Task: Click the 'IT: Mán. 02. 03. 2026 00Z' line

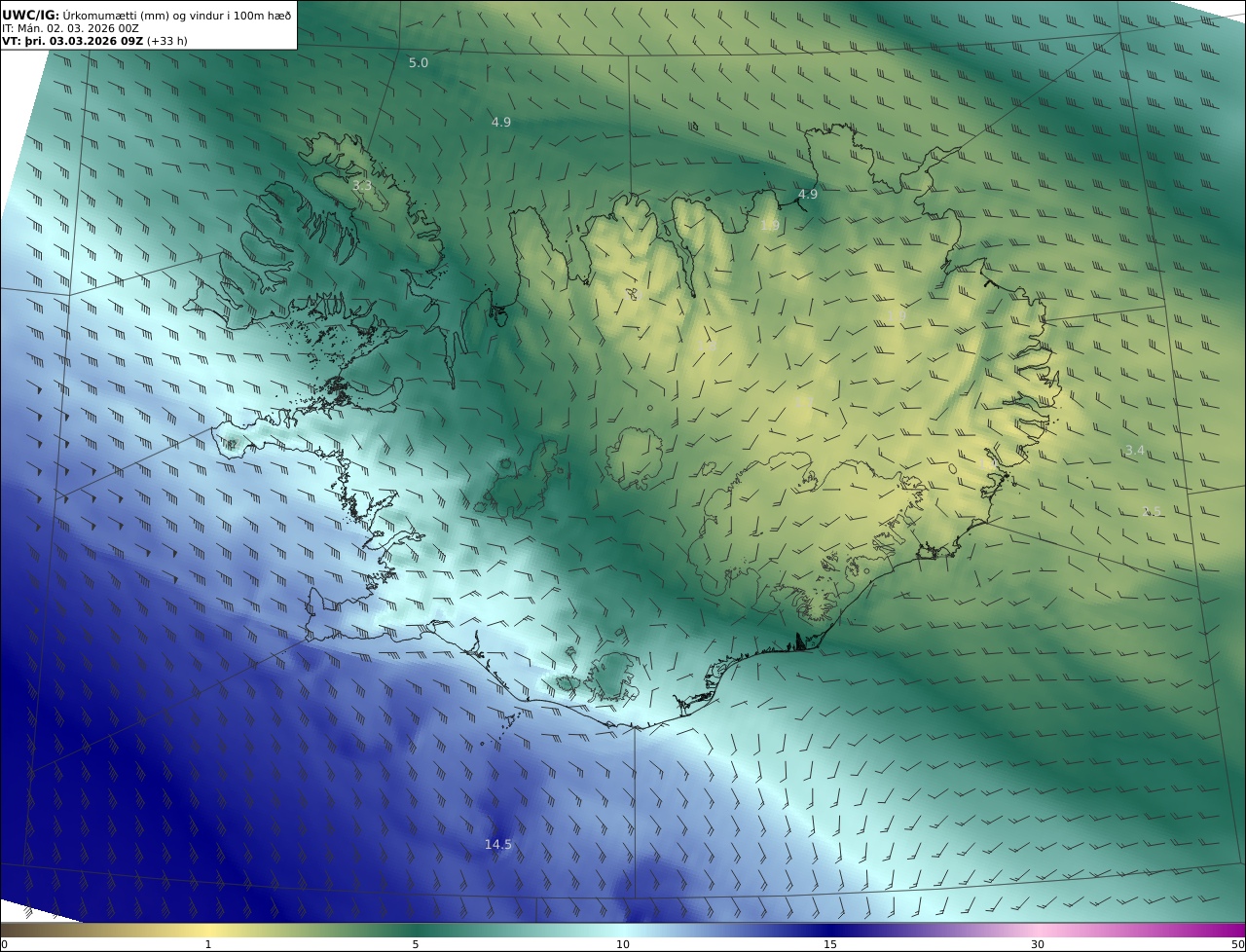Action: pos(70,29)
